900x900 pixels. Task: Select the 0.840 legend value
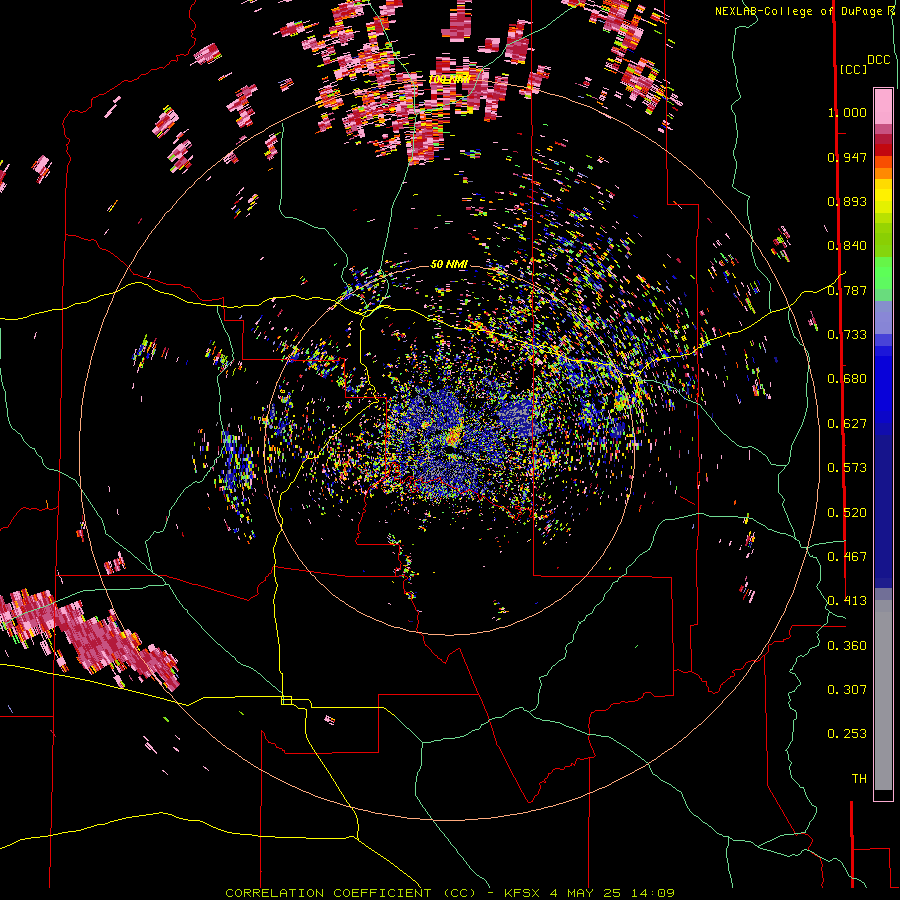(847, 246)
